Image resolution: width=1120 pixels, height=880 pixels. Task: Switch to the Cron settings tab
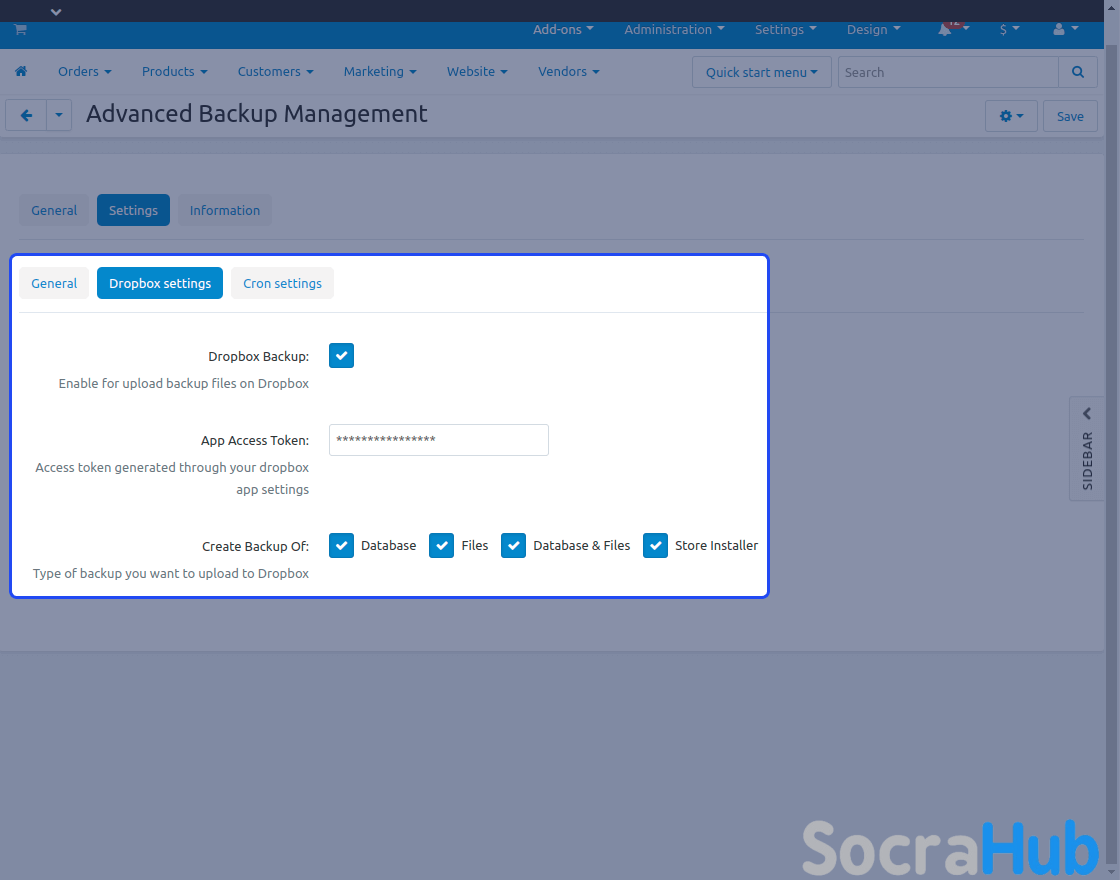[282, 283]
